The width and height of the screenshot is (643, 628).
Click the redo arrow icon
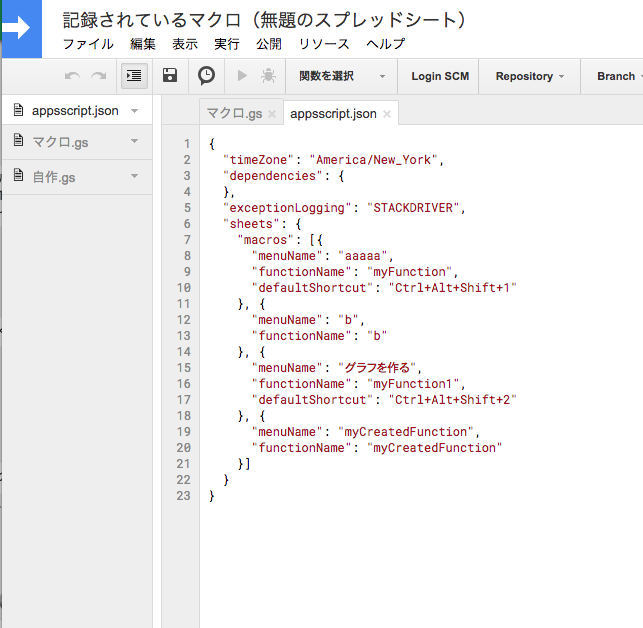tap(98, 76)
